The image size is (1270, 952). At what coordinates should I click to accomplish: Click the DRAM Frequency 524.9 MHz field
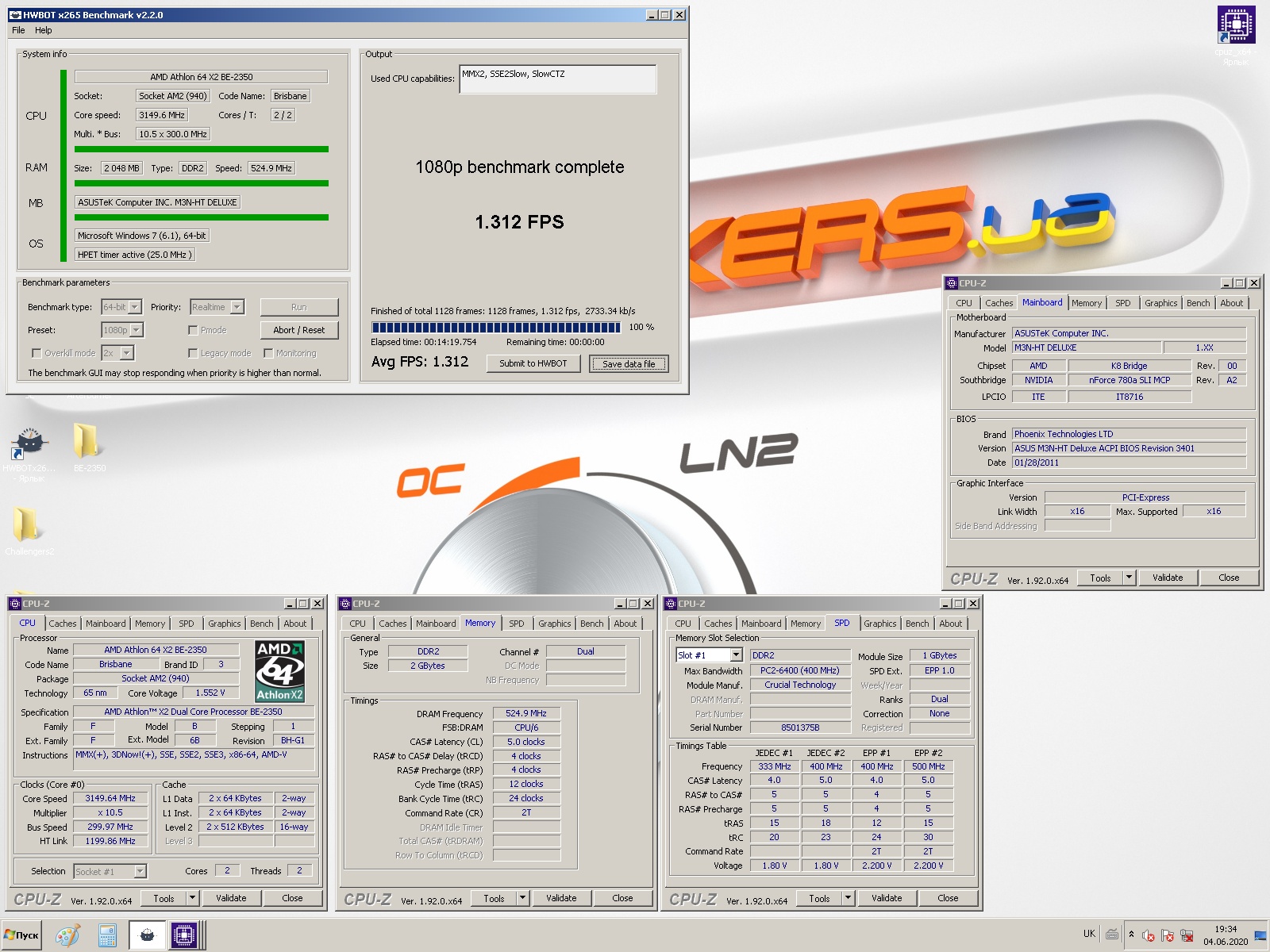coord(526,713)
